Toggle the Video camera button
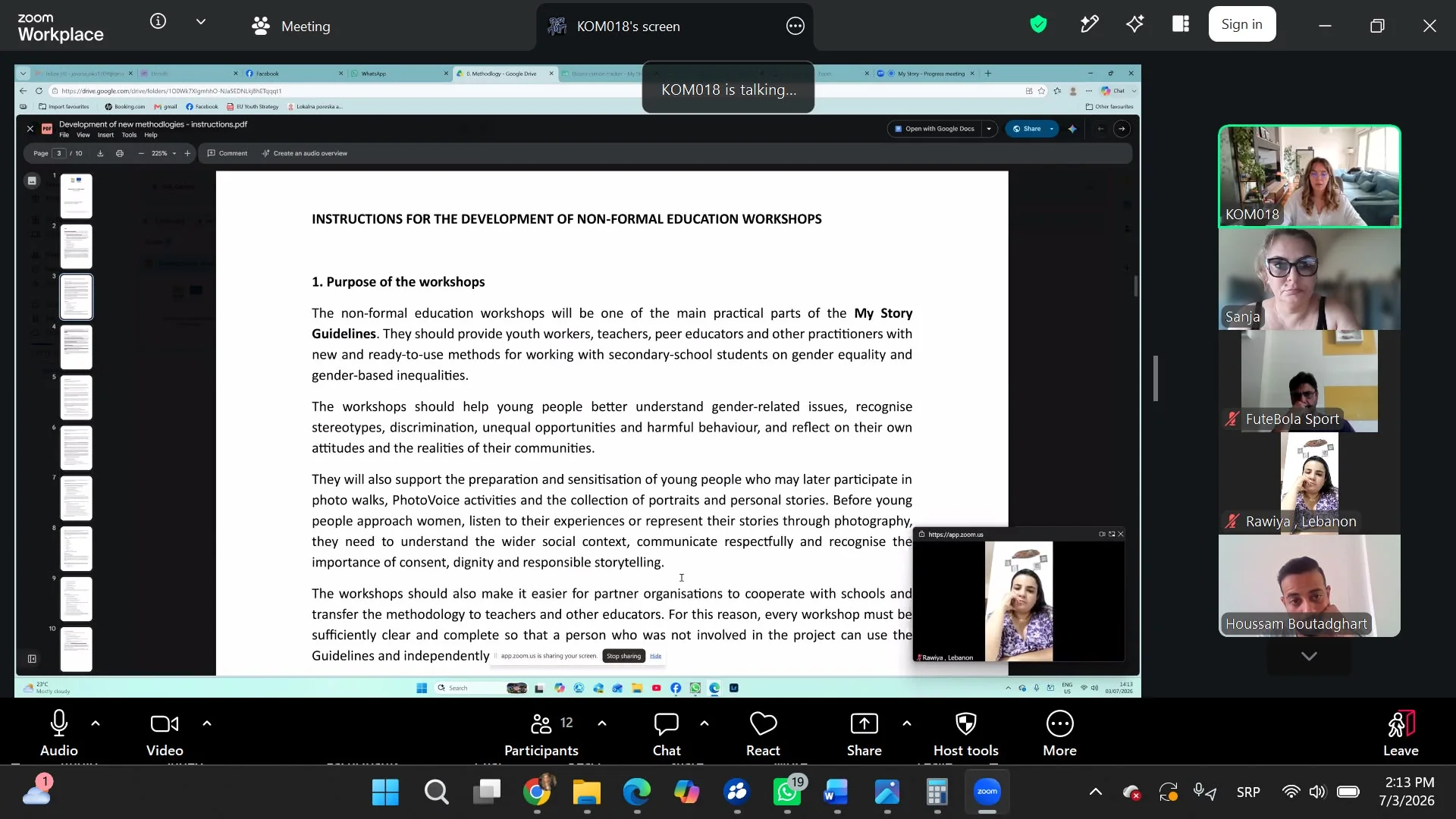This screenshot has height=819, width=1456. 165,733
